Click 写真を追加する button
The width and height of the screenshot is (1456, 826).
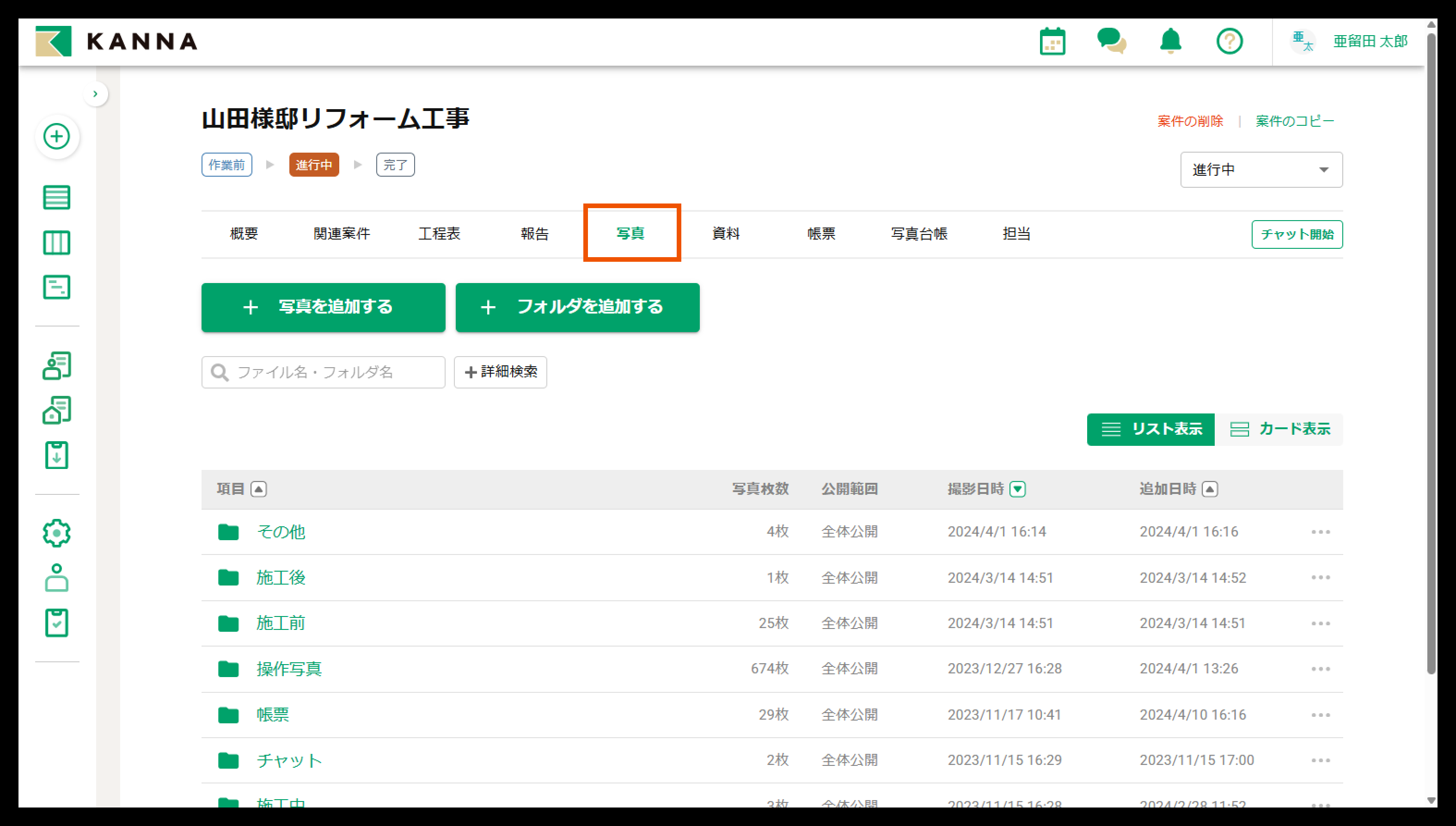[323, 307]
